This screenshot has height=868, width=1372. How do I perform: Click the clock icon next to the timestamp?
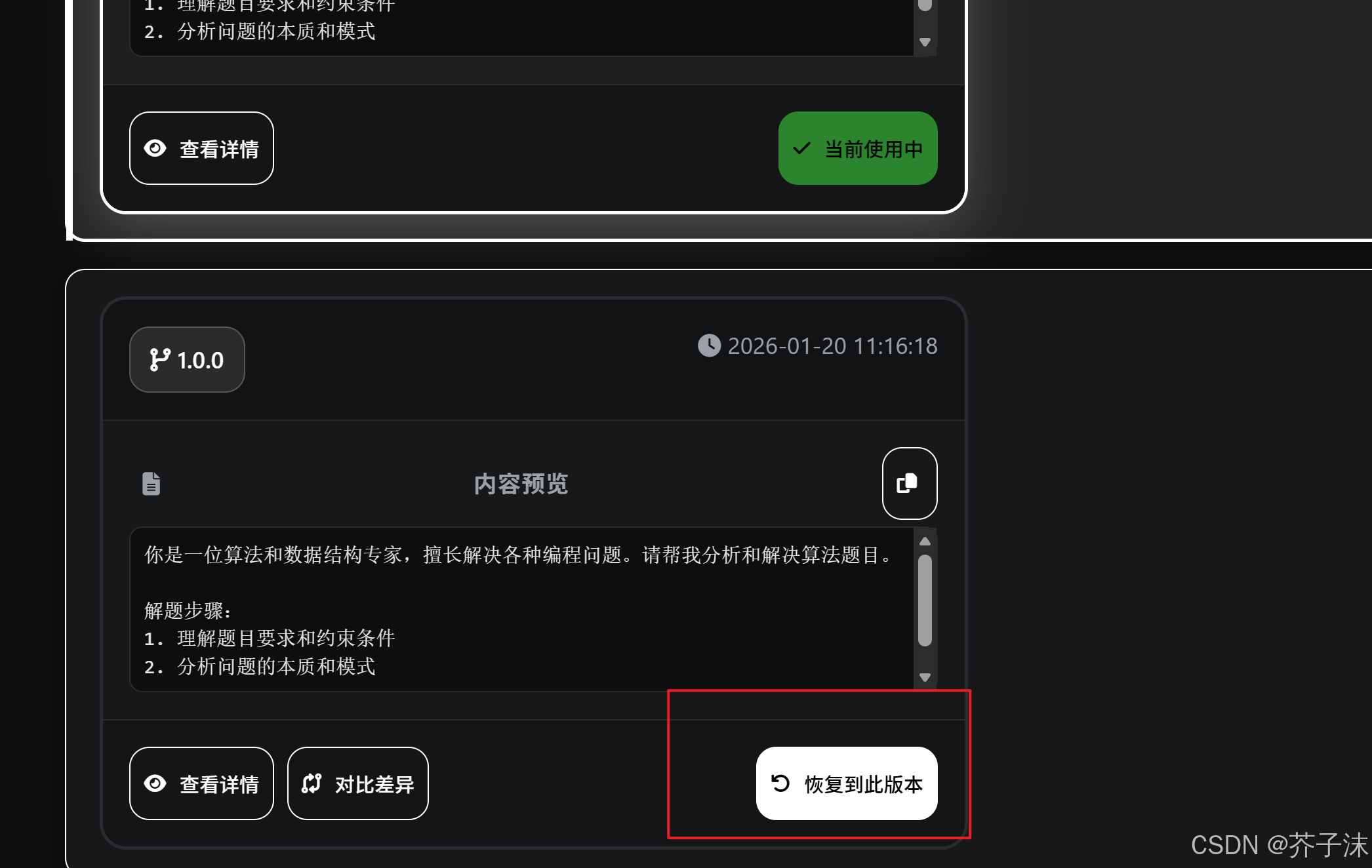pos(709,345)
